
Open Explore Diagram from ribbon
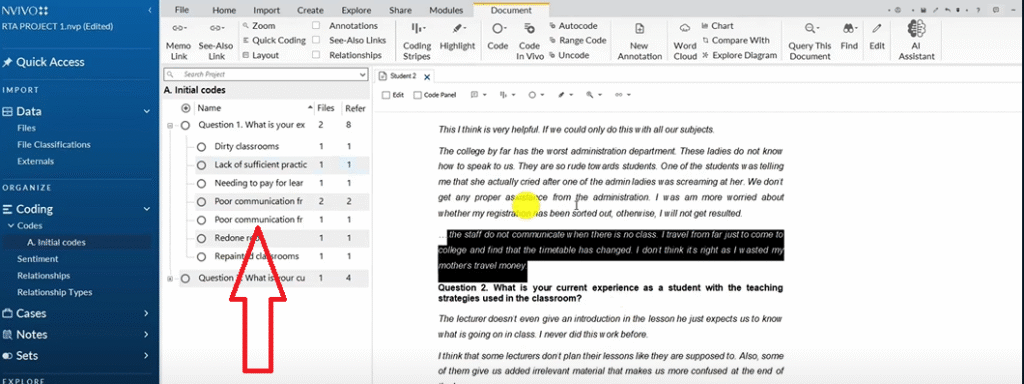coord(739,56)
